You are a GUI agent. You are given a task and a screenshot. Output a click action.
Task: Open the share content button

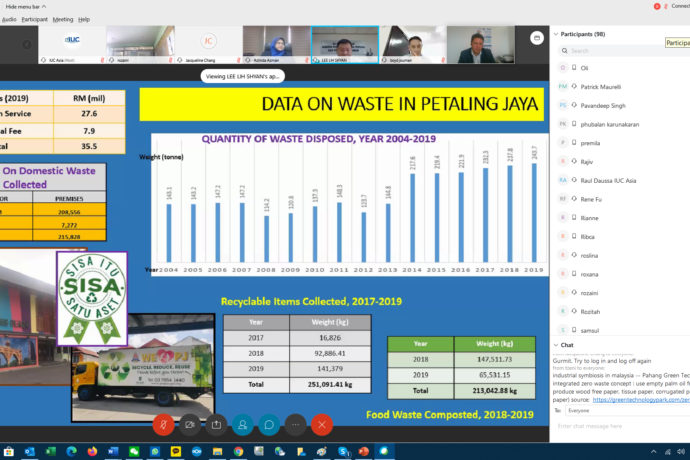coord(216,425)
